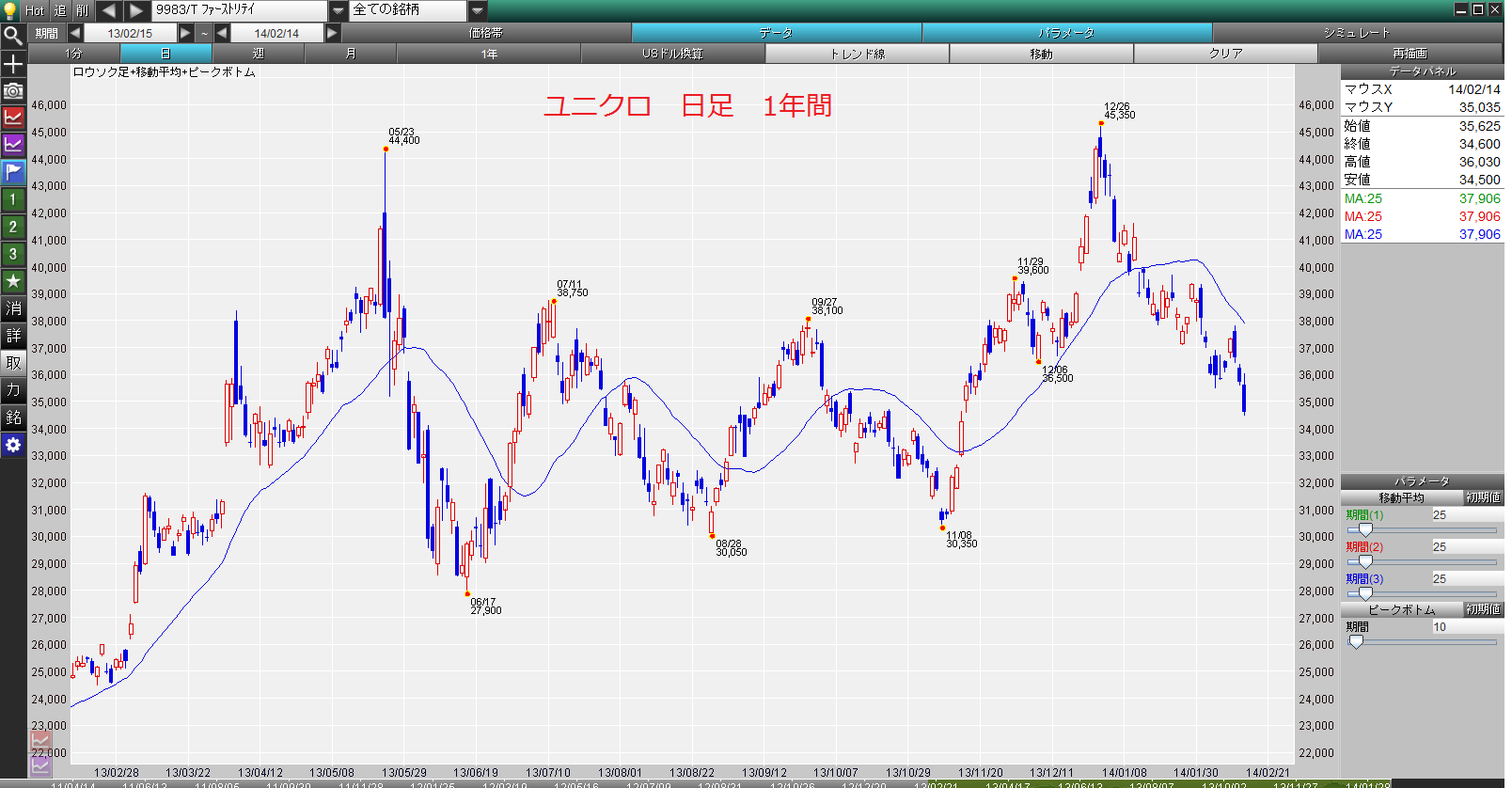Click the 力 sidebar icon
This screenshot has height=788, width=1512.
click(x=13, y=390)
